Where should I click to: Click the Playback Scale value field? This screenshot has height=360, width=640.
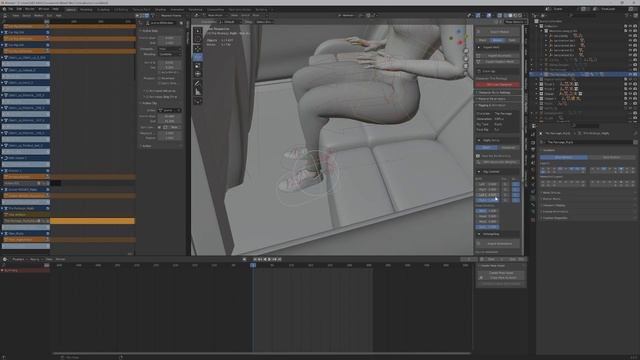pyautogui.click(x=170, y=133)
